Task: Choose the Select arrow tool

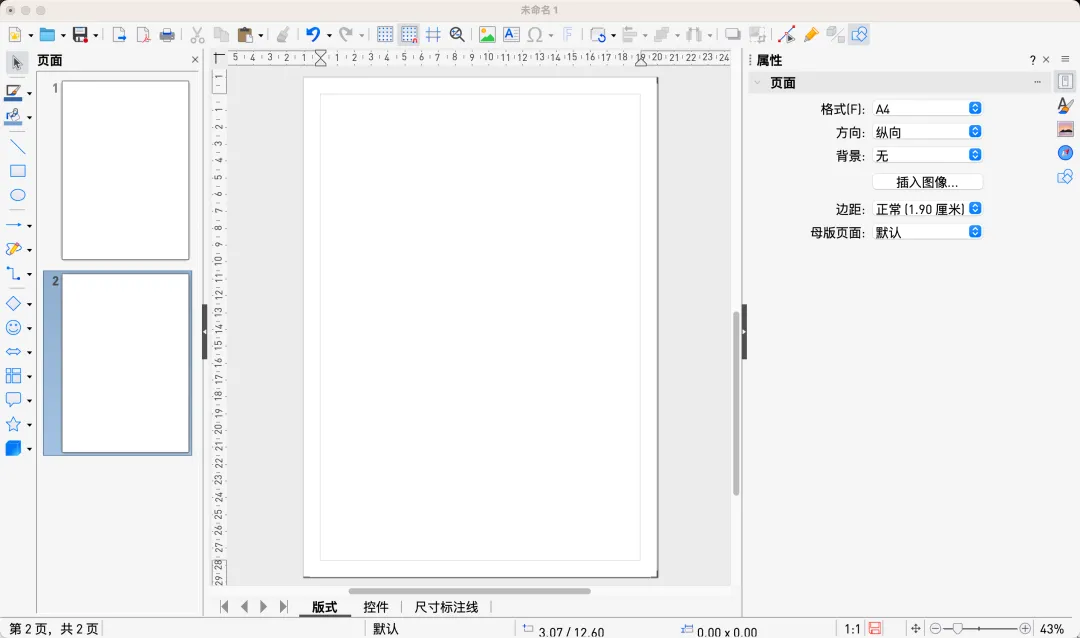Action: click(x=17, y=63)
